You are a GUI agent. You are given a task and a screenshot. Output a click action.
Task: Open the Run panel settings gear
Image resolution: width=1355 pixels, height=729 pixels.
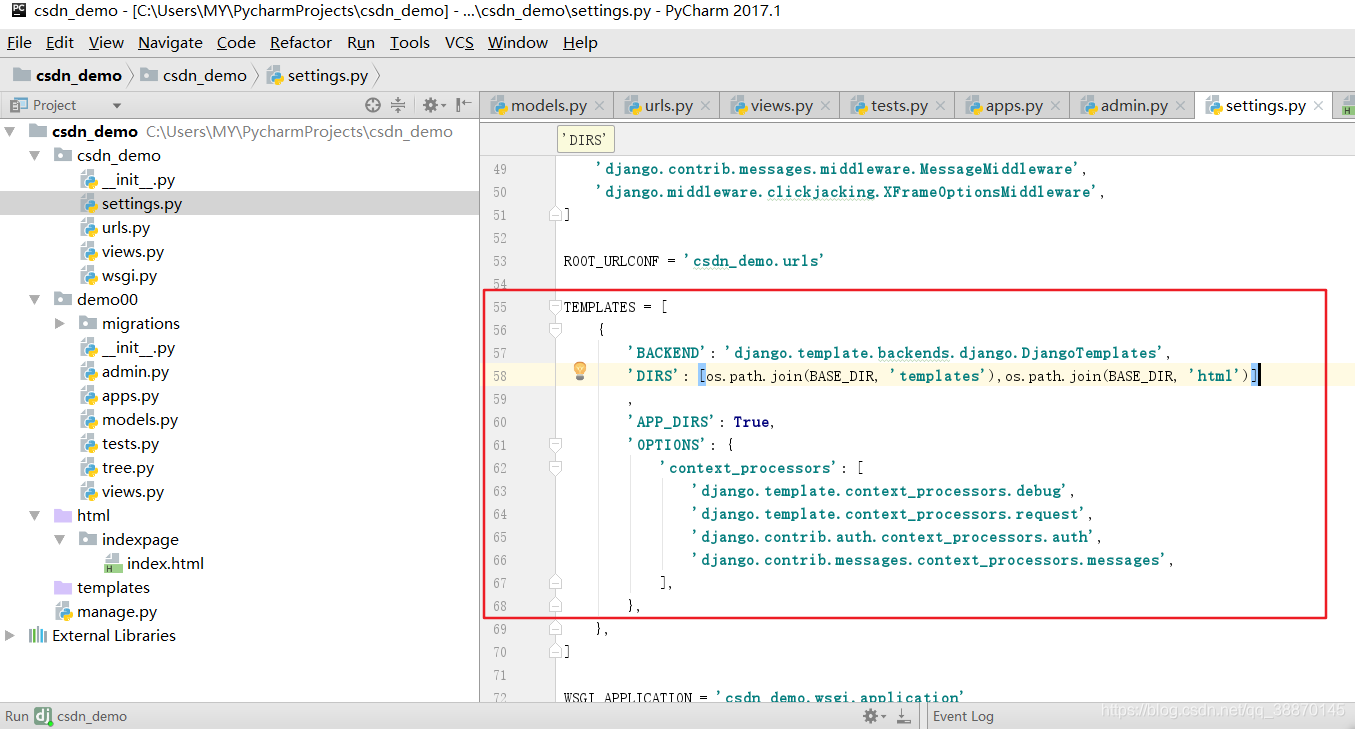[873, 716]
